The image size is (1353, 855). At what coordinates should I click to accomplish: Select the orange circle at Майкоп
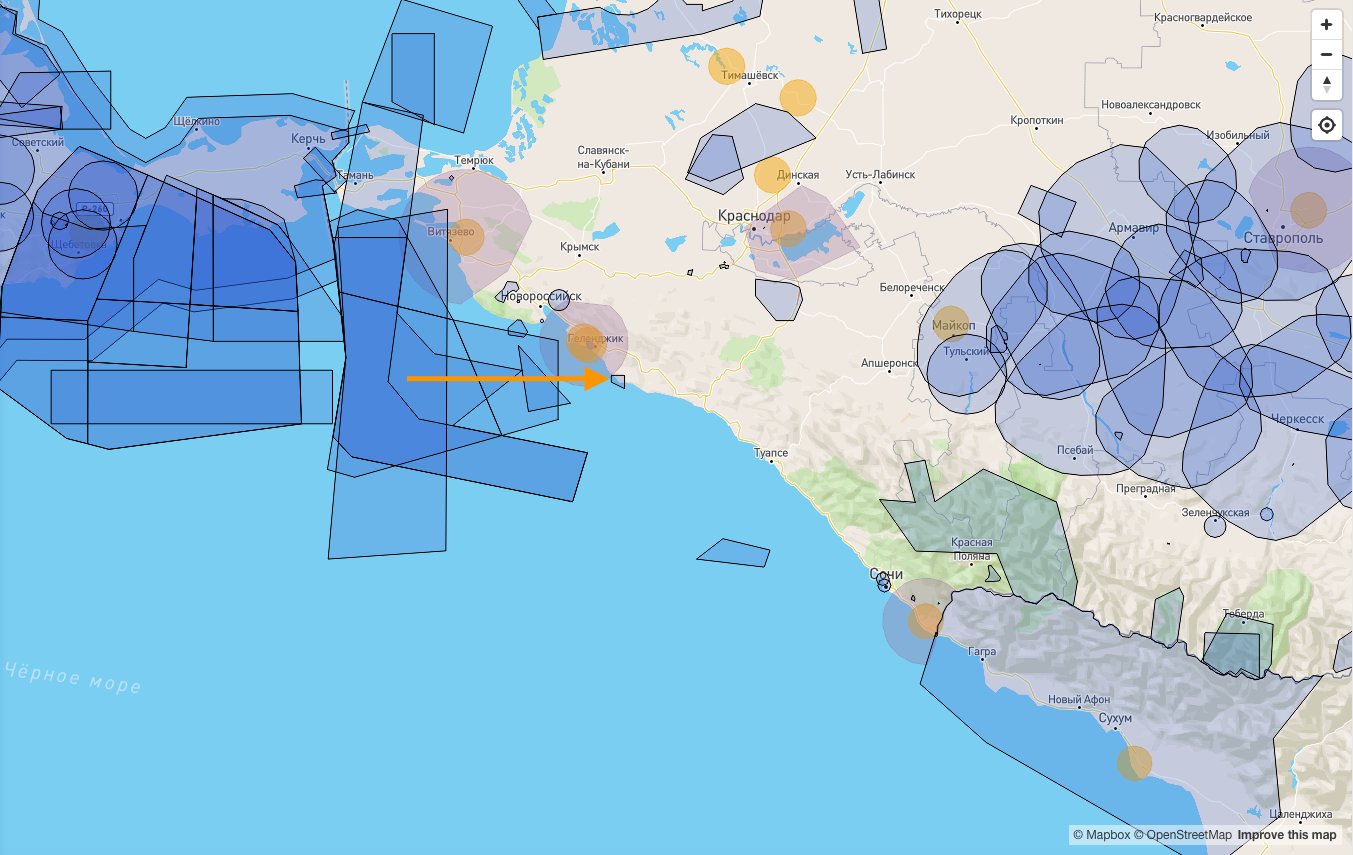(x=951, y=324)
